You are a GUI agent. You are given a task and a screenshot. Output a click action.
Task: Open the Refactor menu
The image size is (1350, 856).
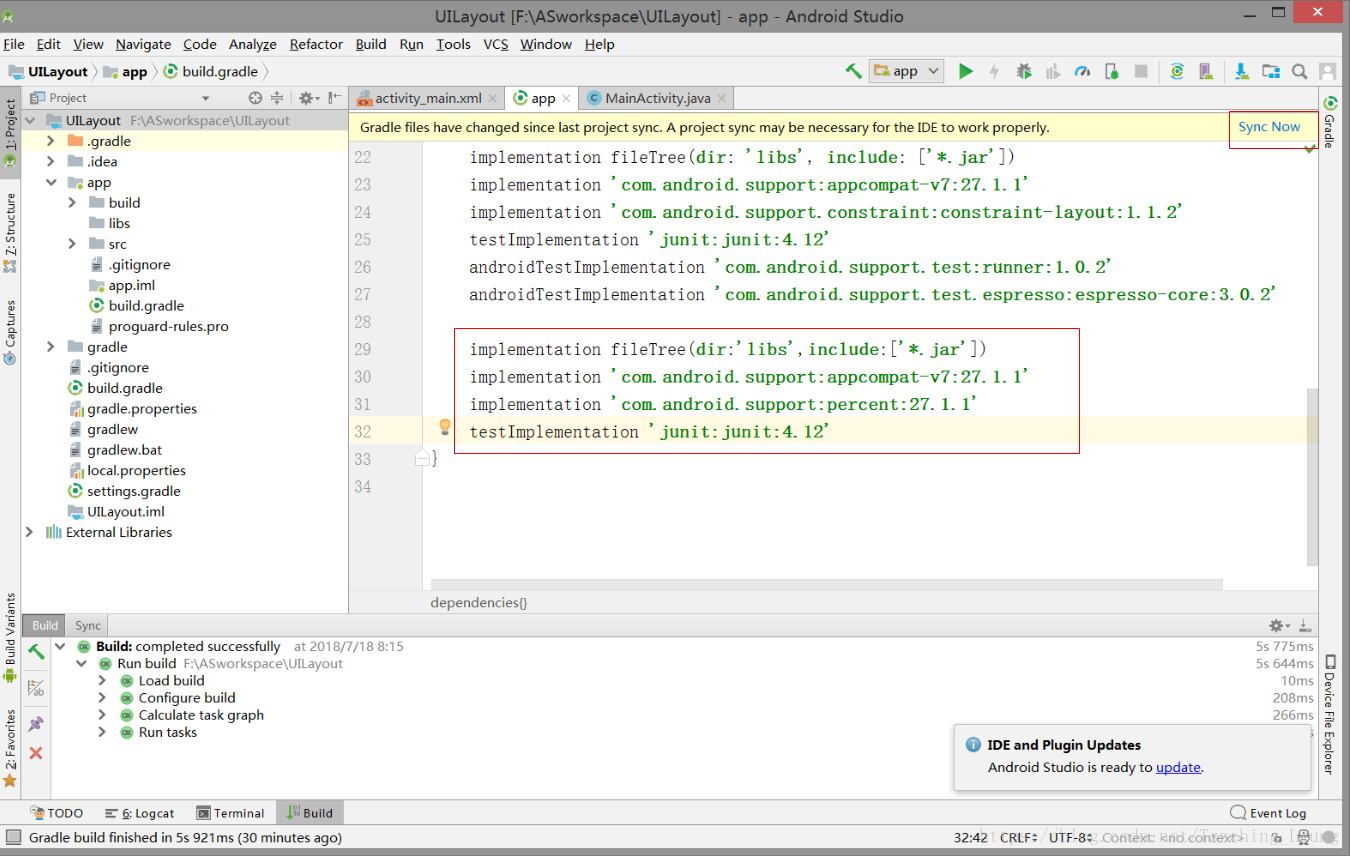(x=316, y=44)
